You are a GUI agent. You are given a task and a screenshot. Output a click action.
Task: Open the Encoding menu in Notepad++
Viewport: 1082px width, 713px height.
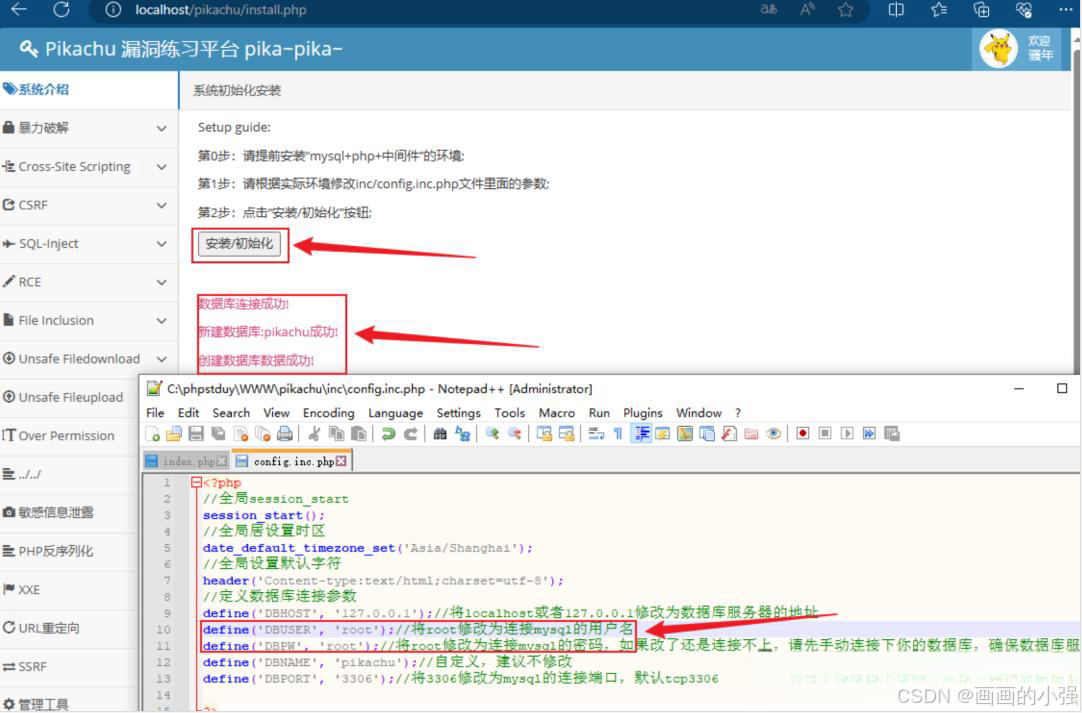(x=328, y=413)
